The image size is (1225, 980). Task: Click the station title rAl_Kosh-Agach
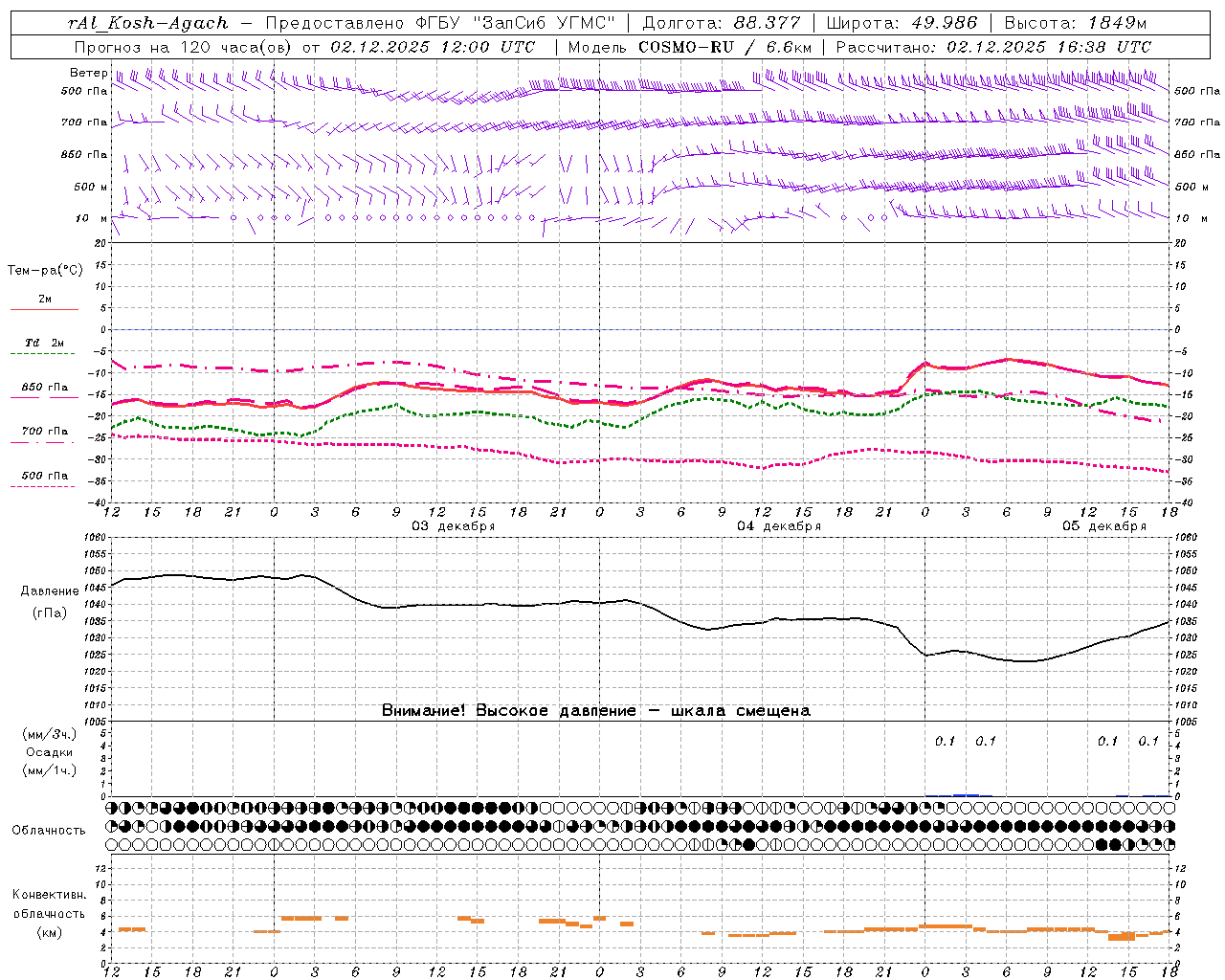[x=148, y=23]
